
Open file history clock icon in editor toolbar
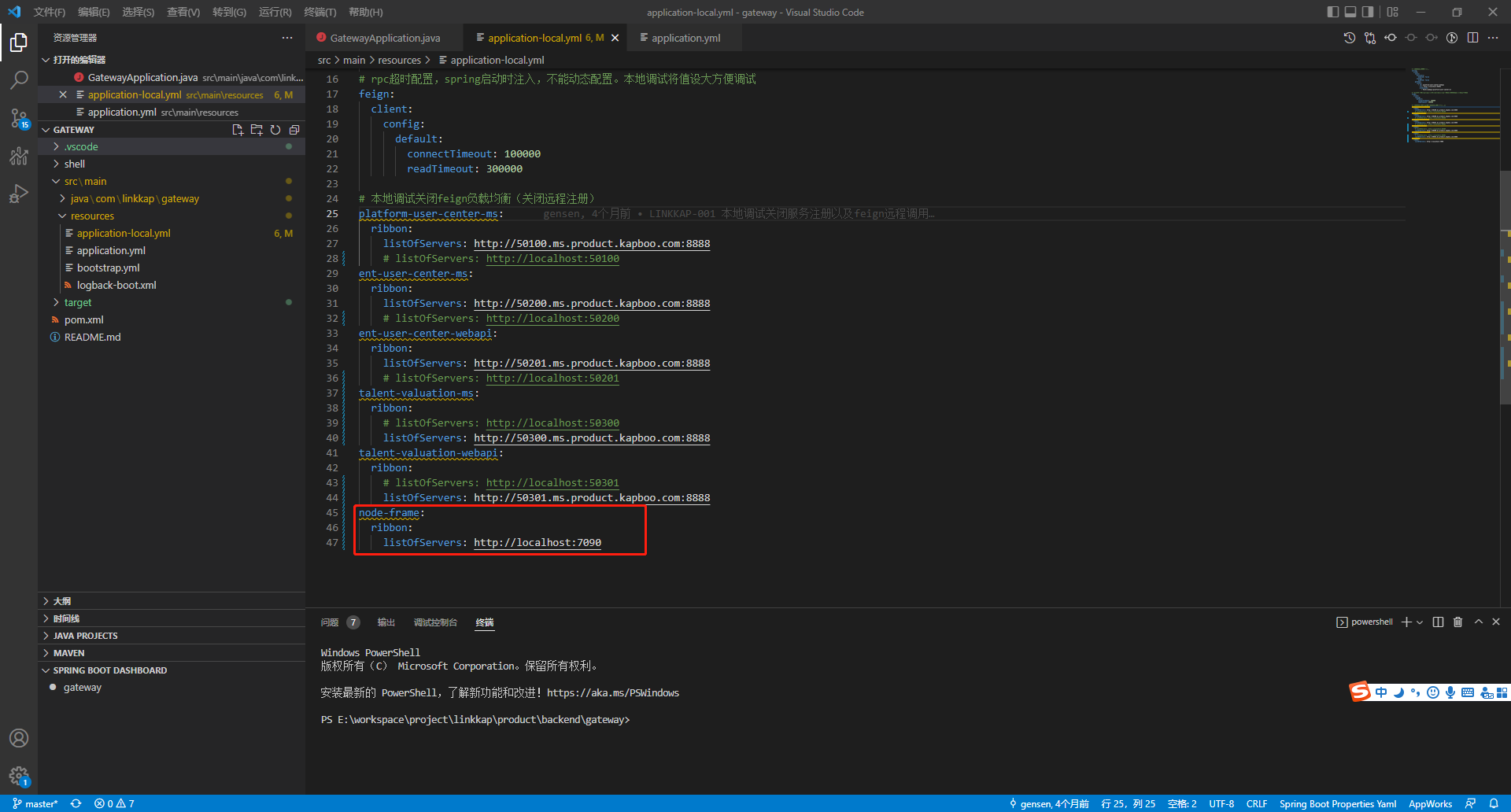coord(1350,38)
